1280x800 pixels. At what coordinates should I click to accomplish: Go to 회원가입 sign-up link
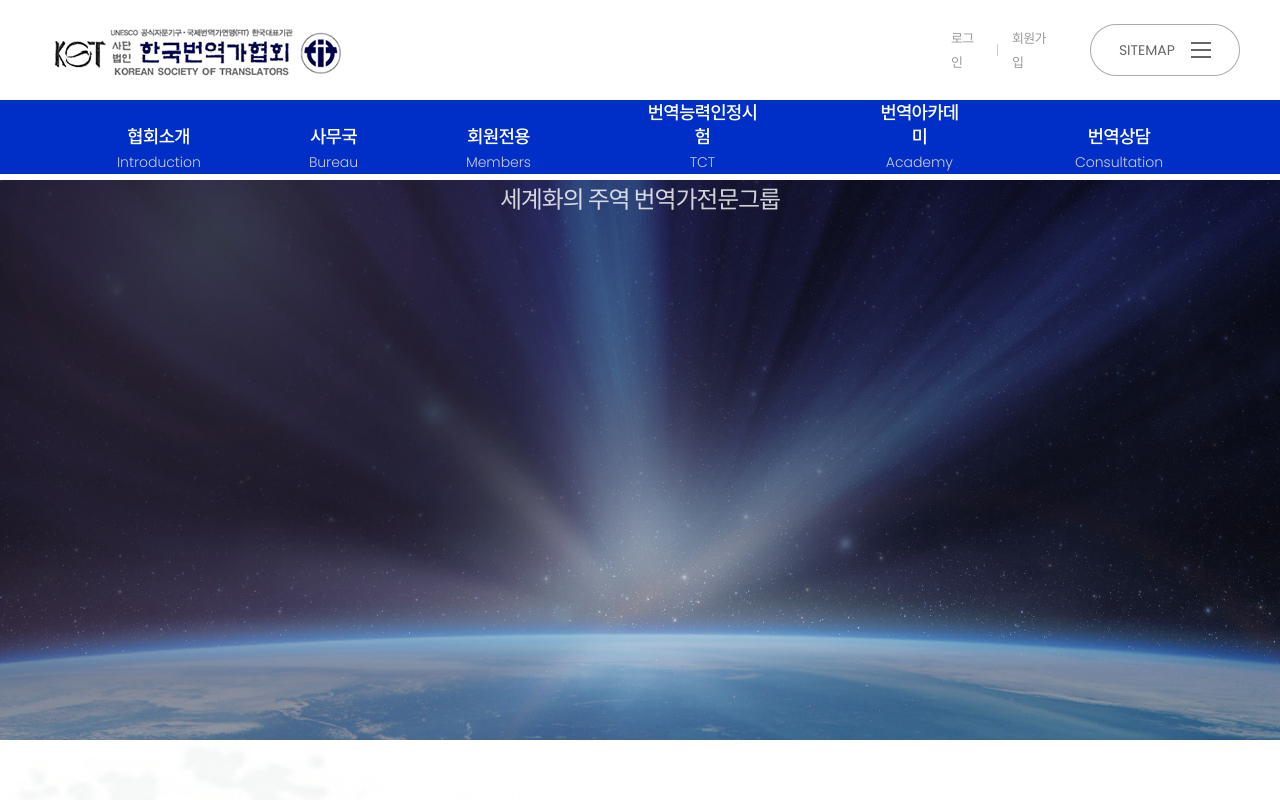pyautogui.click(x=1029, y=50)
